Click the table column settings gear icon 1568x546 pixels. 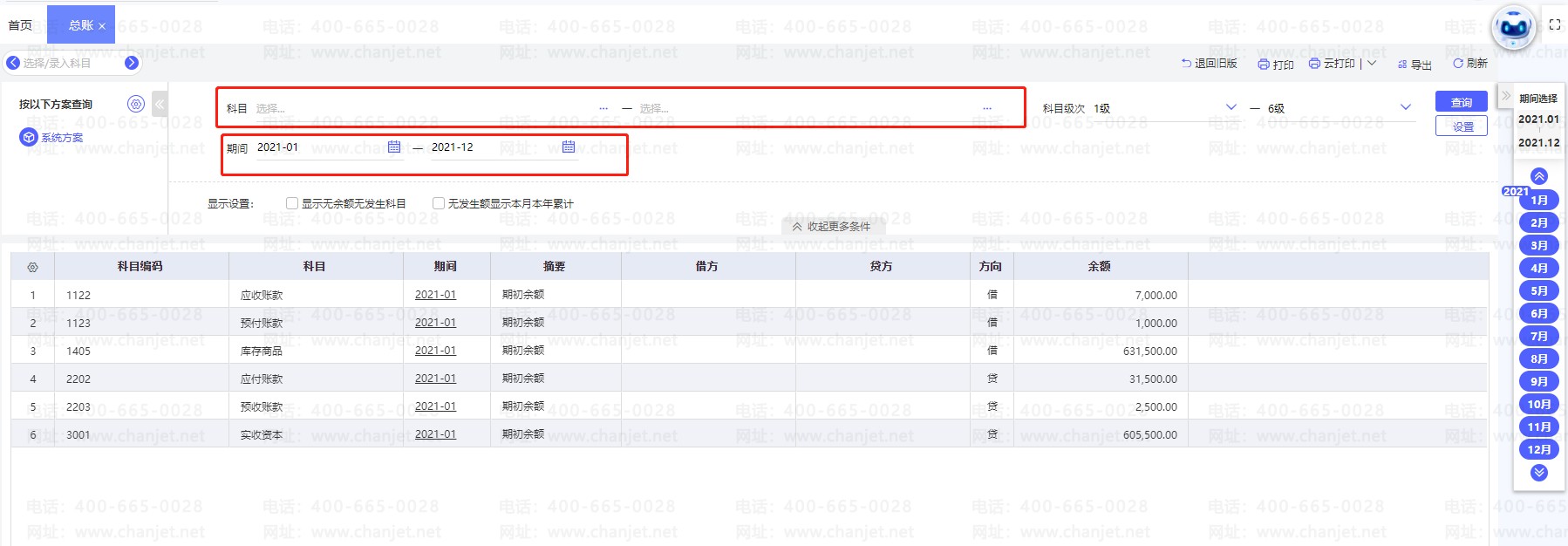[x=33, y=267]
